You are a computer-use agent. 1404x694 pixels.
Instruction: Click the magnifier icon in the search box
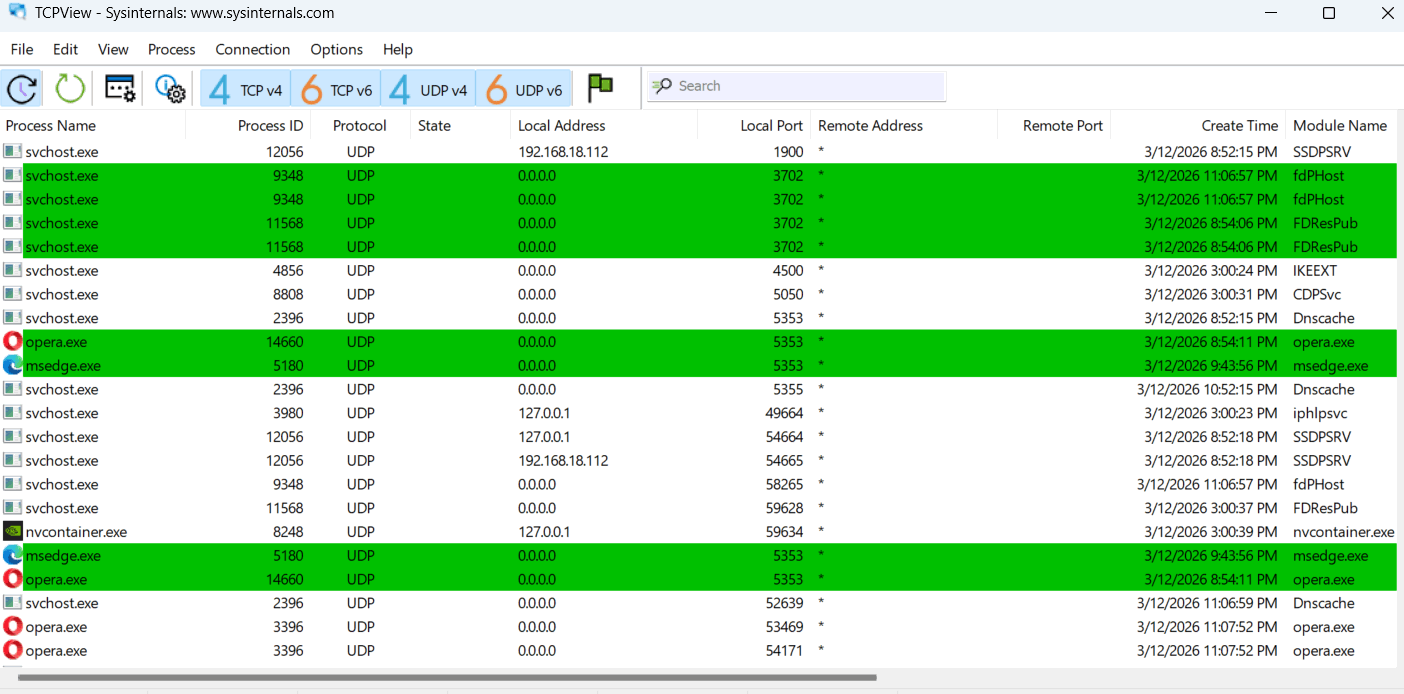coord(661,86)
